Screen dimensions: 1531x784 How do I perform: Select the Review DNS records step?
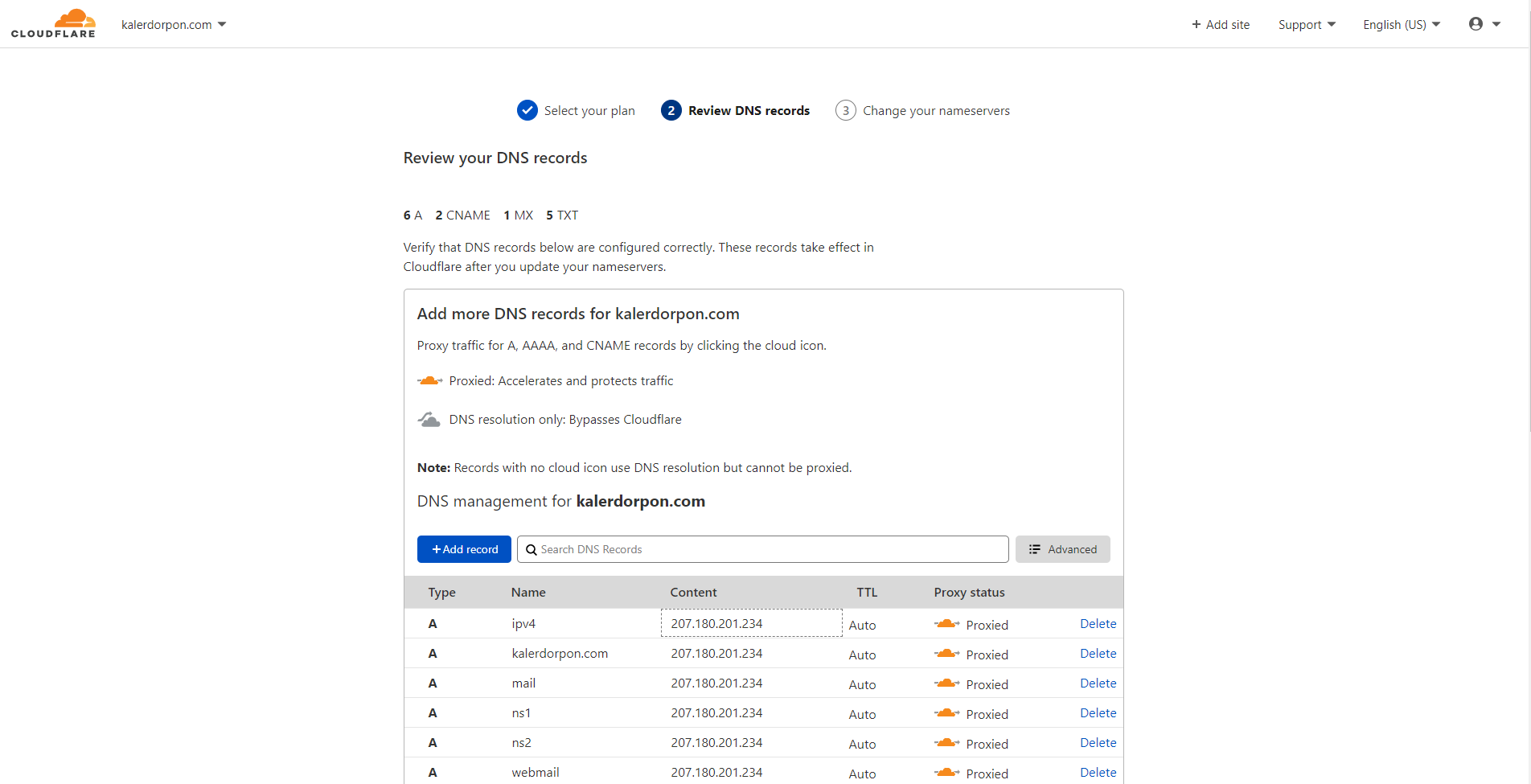coord(749,111)
